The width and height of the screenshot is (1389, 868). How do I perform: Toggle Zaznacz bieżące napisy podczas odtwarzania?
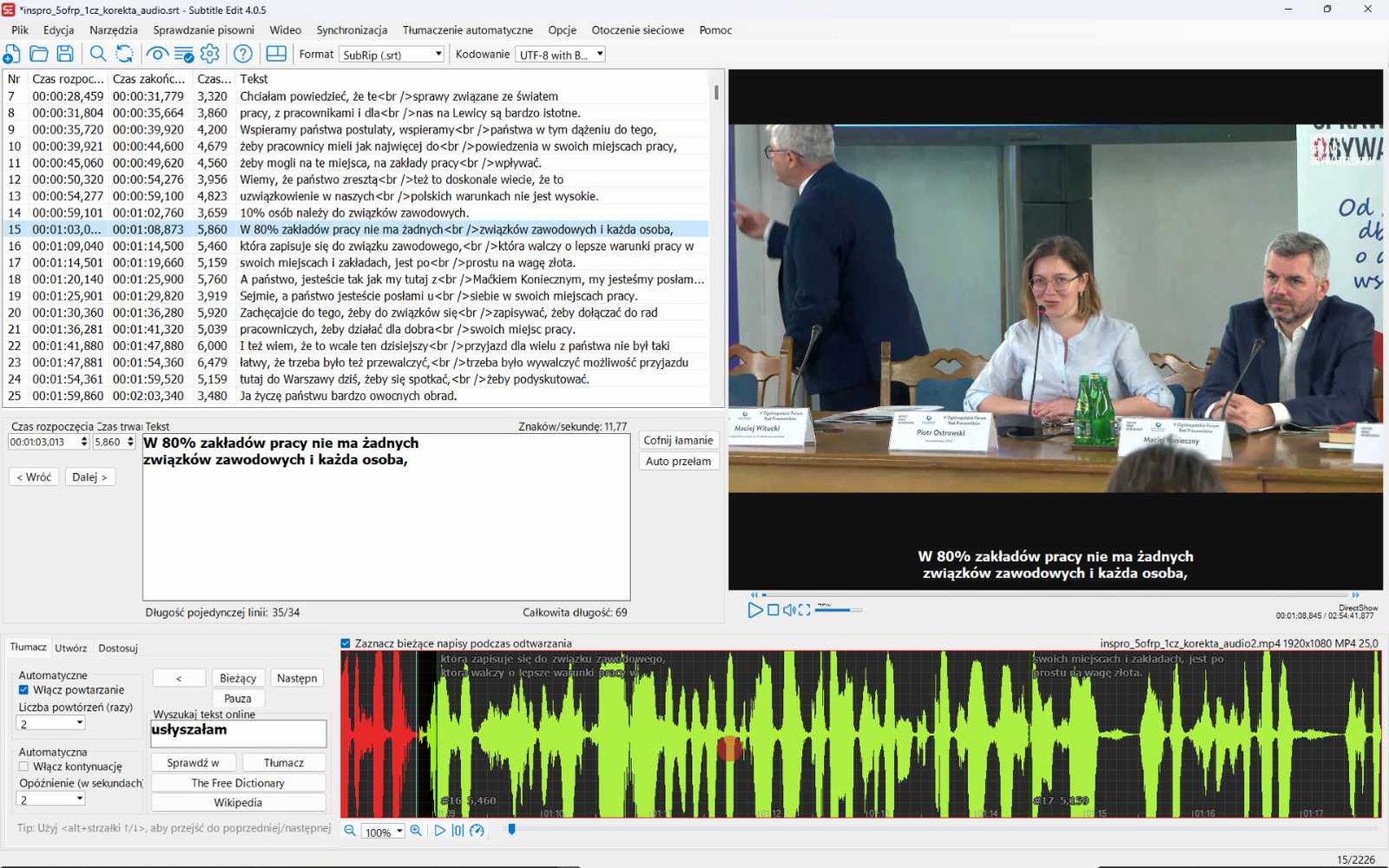point(346,643)
